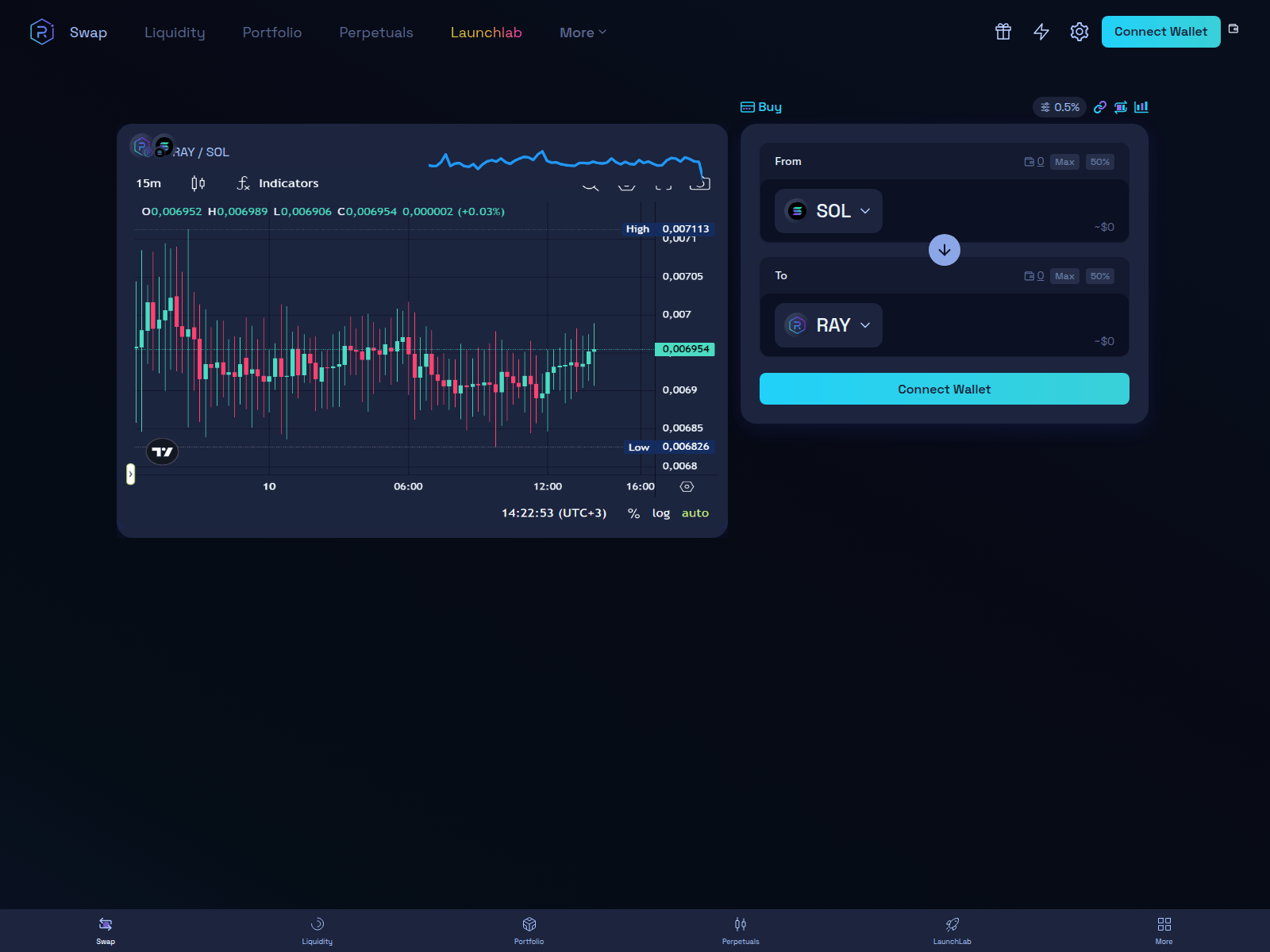The image size is (1270, 952).
Task: Open the lightning bolt priority fee icon
Action: point(1041,32)
